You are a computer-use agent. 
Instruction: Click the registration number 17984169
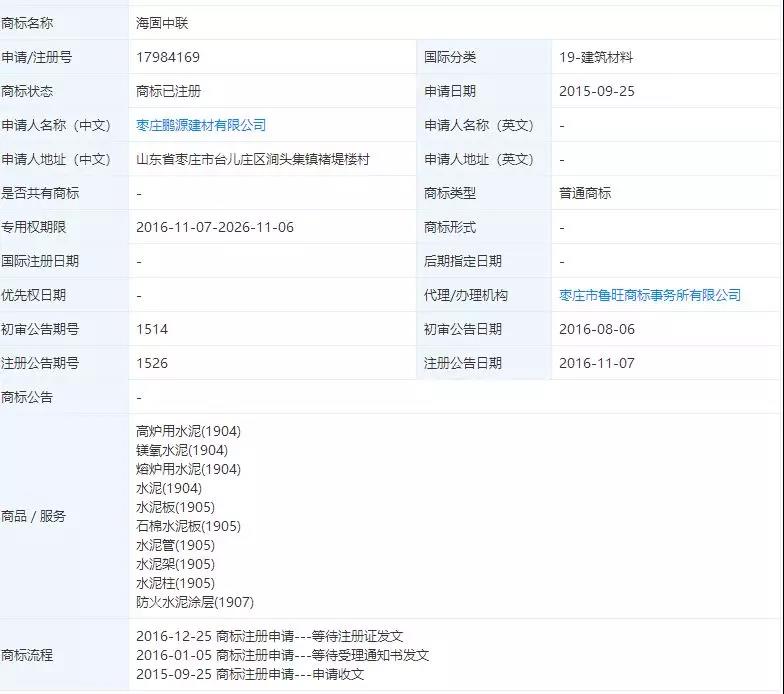(168, 57)
